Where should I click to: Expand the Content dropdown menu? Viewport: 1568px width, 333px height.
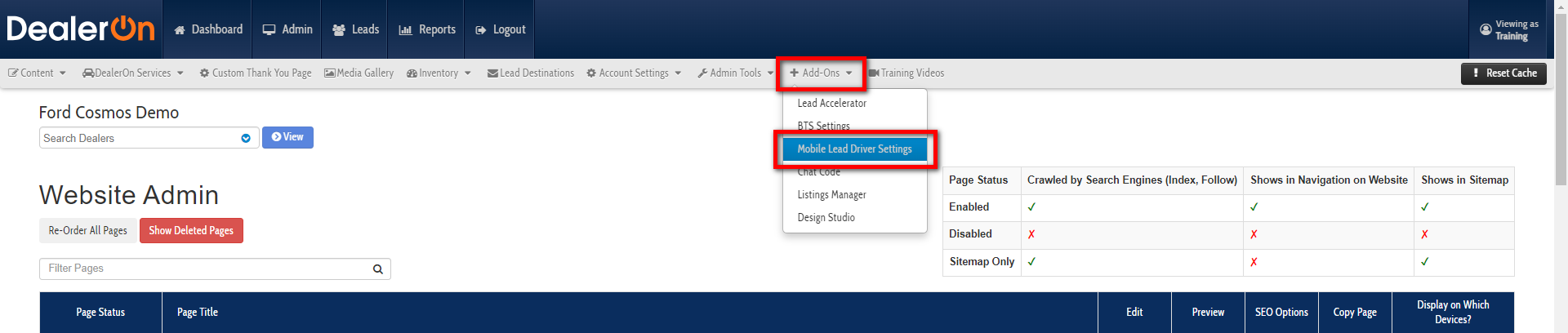coord(37,73)
